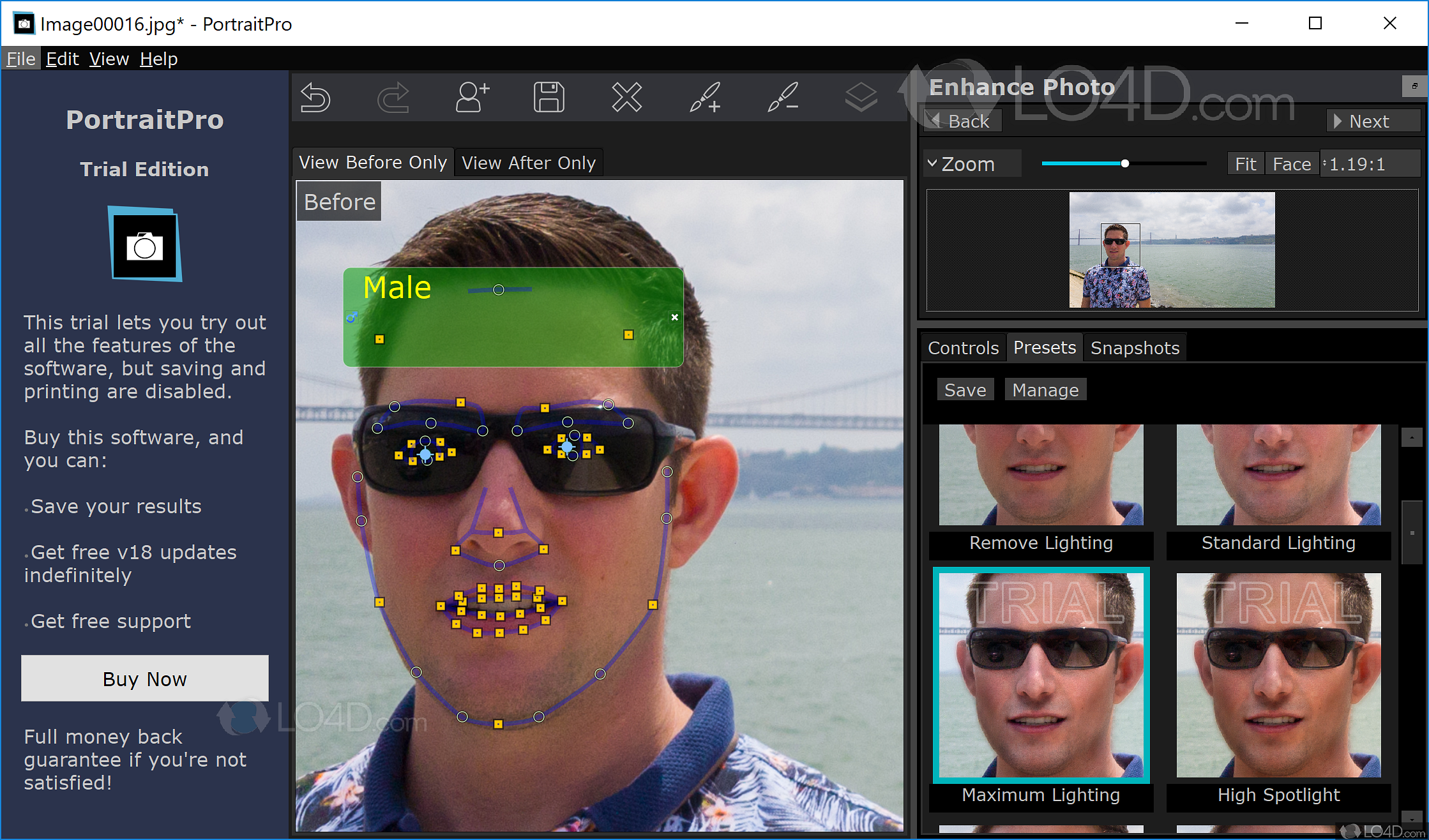This screenshot has height=840, width=1429.
Task: Click the left eye pupil marker
Action: coord(425,454)
